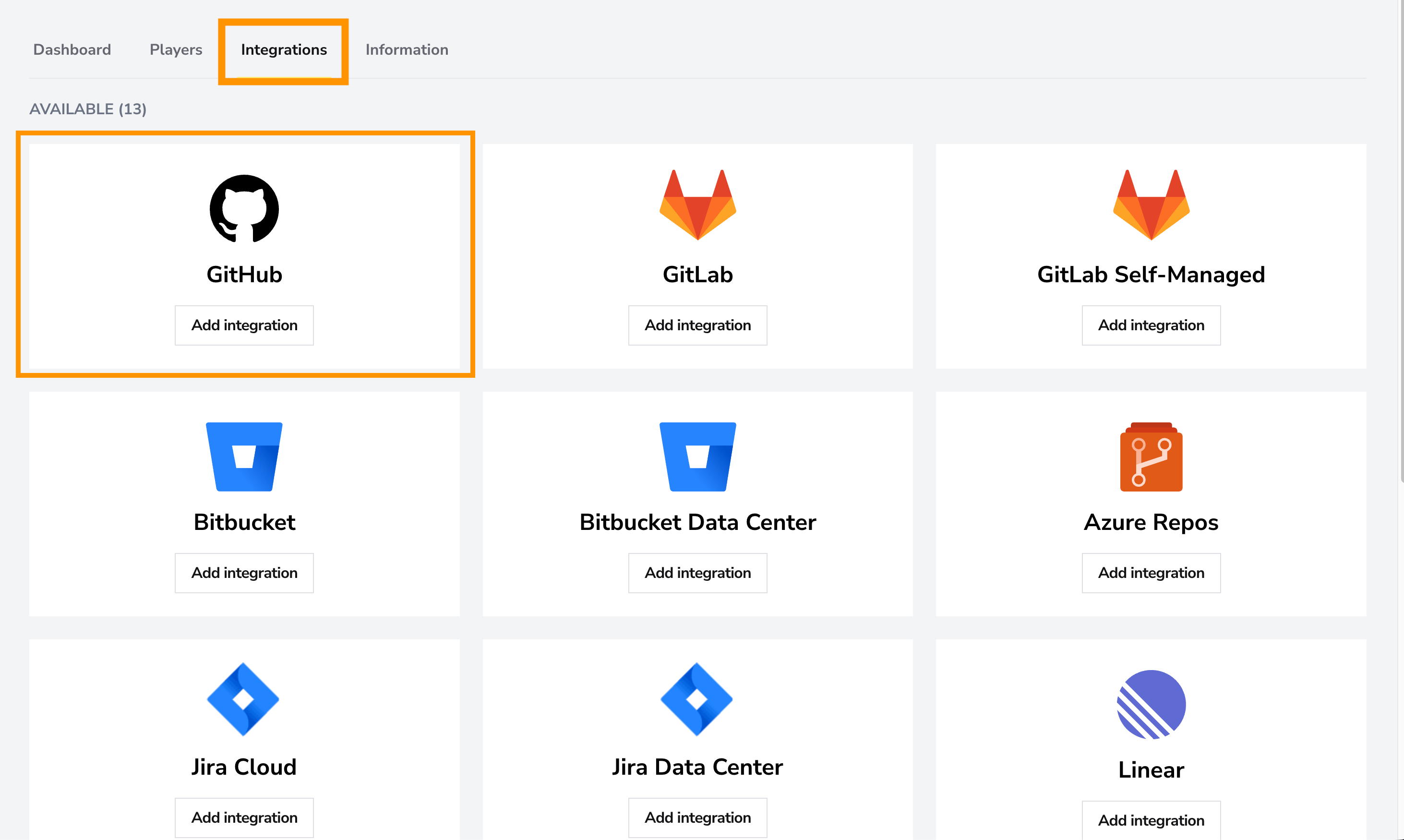
Task: Select the Integrations tab
Action: [x=284, y=50]
